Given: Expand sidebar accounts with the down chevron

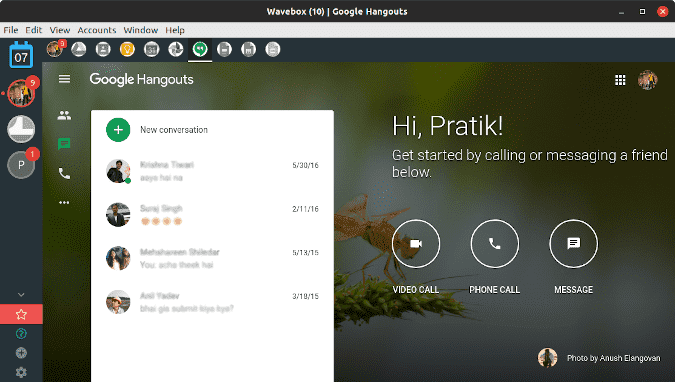Looking at the screenshot, I should pyautogui.click(x=21, y=295).
